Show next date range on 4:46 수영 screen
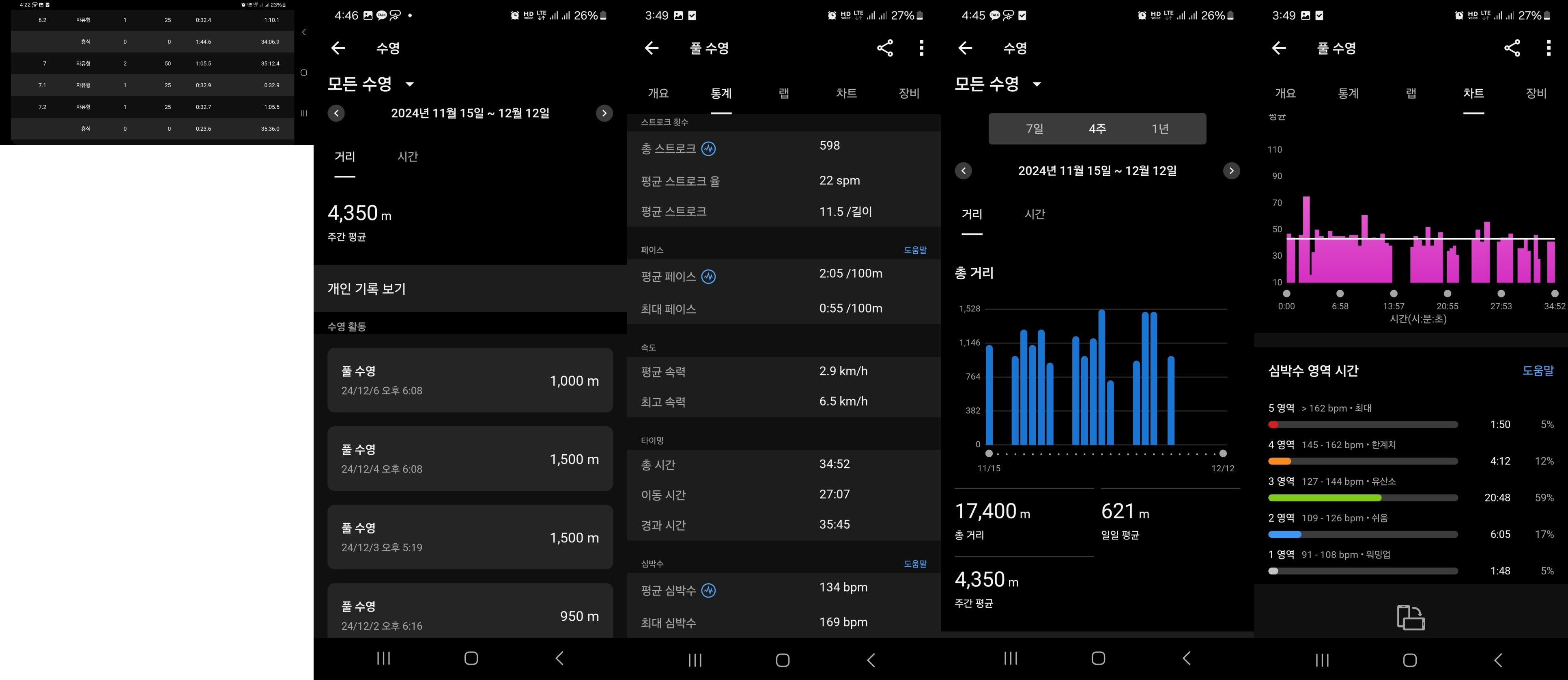The image size is (1568, 680). [604, 113]
